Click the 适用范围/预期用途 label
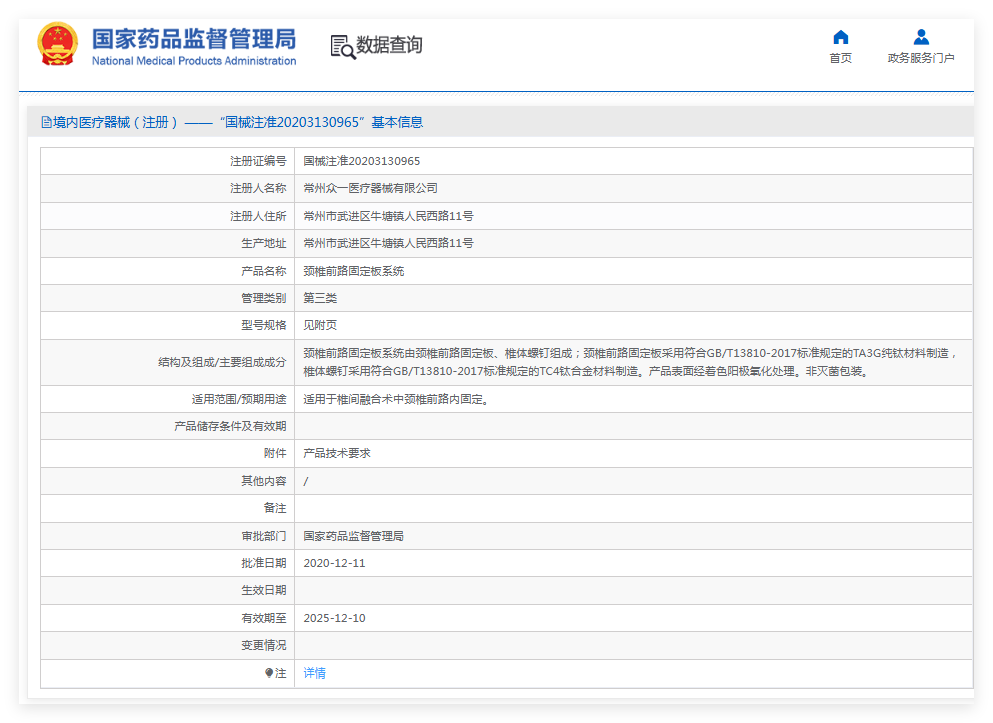 [x=239, y=399]
